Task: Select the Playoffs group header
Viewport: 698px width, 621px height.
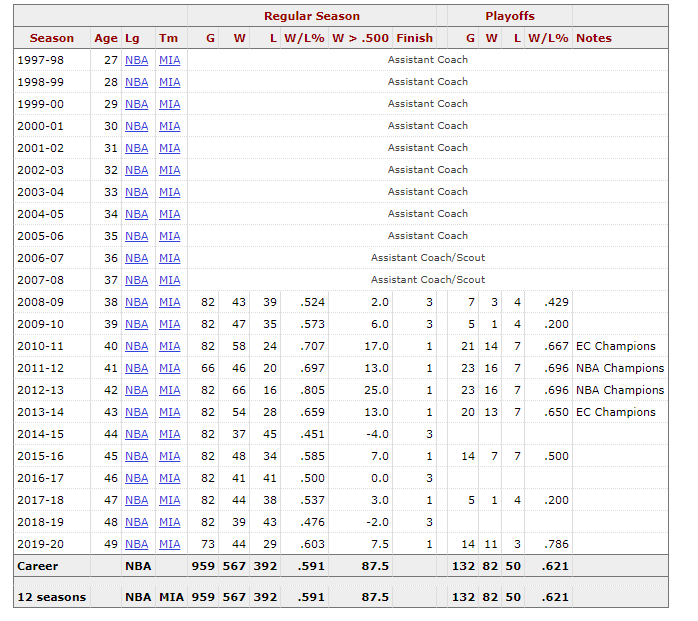Action: point(509,16)
